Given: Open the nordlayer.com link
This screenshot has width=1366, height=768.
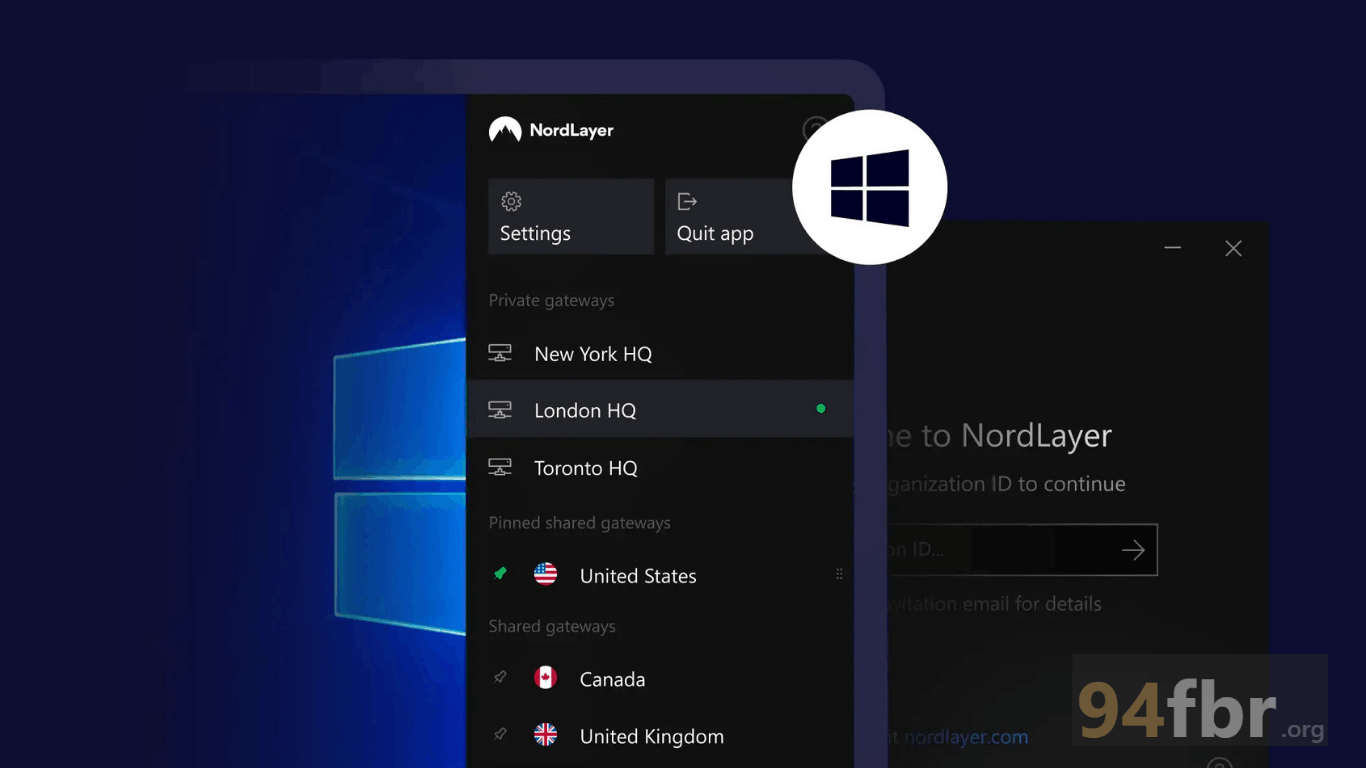Looking at the screenshot, I should [x=966, y=737].
